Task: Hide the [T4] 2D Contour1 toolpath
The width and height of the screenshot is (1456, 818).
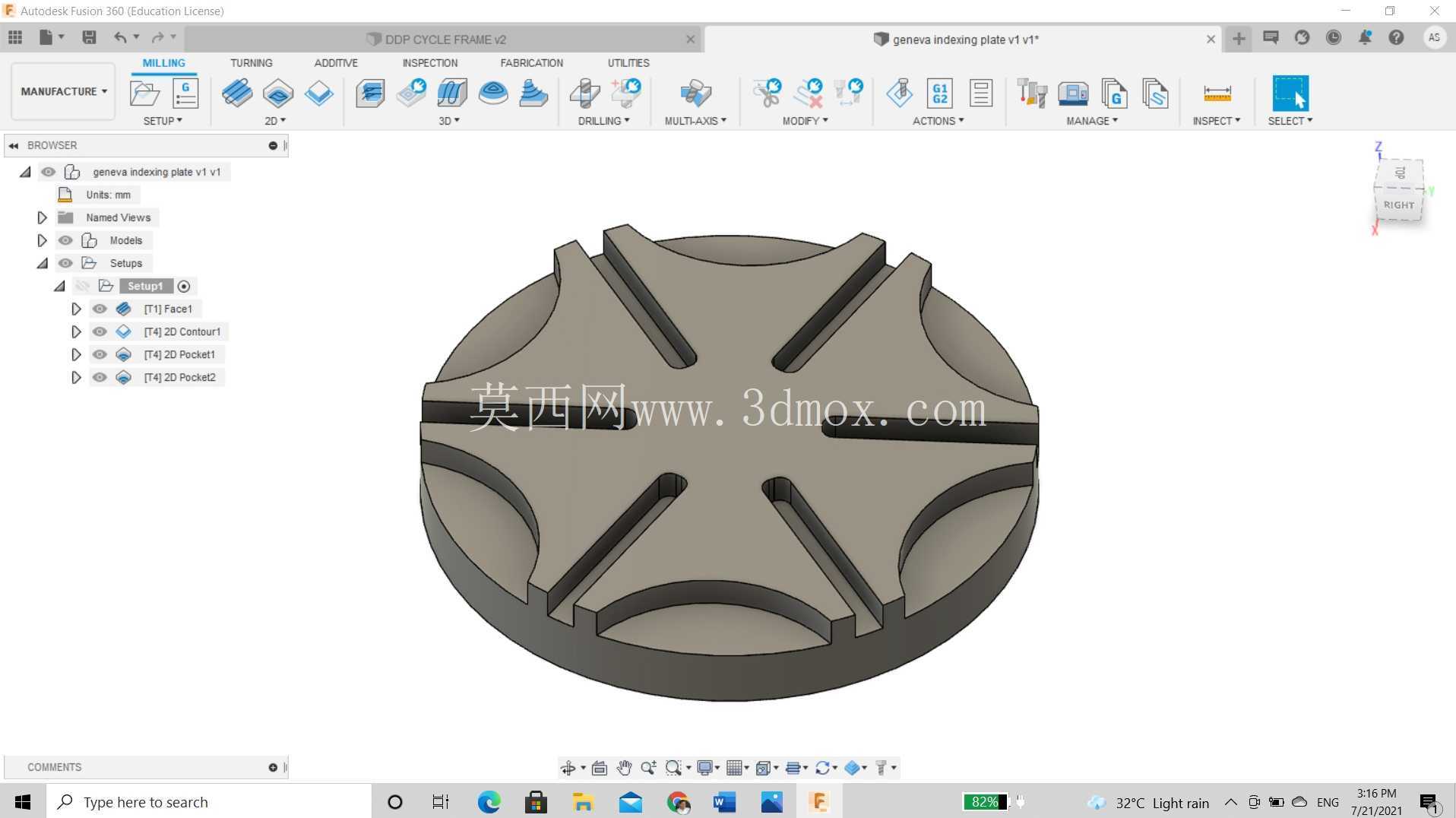Action: [x=100, y=331]
